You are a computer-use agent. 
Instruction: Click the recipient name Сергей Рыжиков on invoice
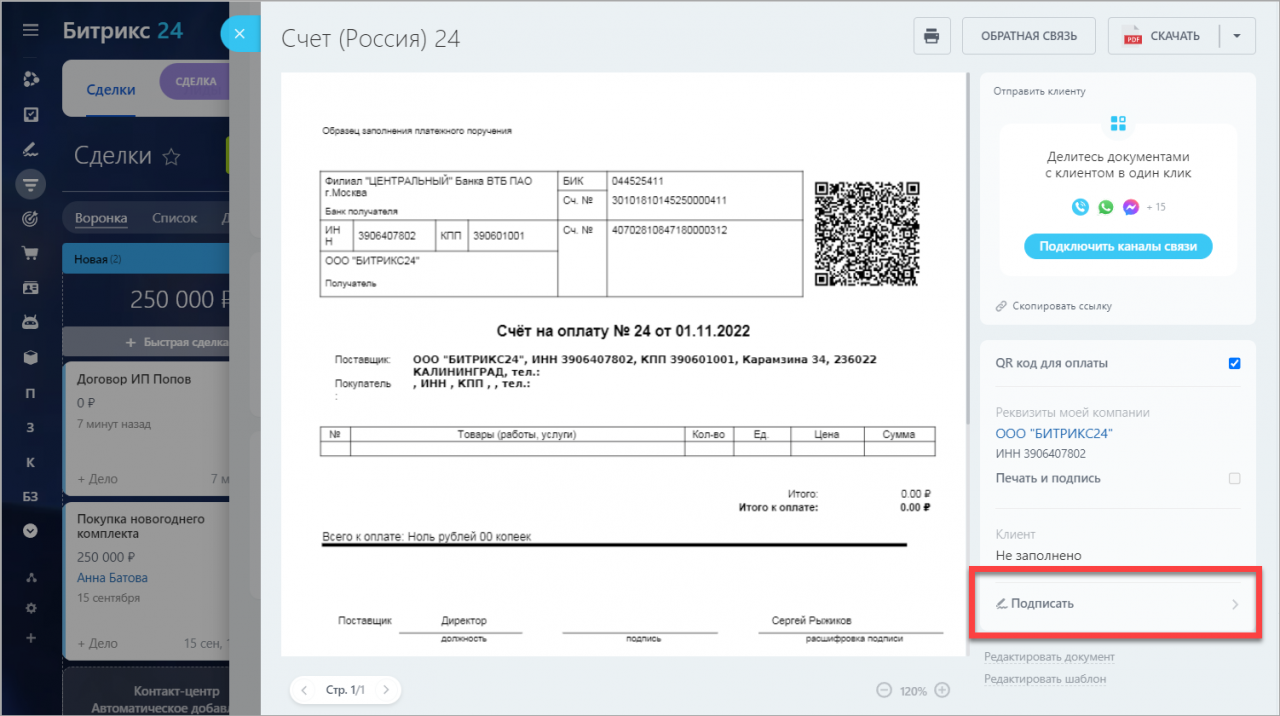pyautogui.click(x=812, y=621)
